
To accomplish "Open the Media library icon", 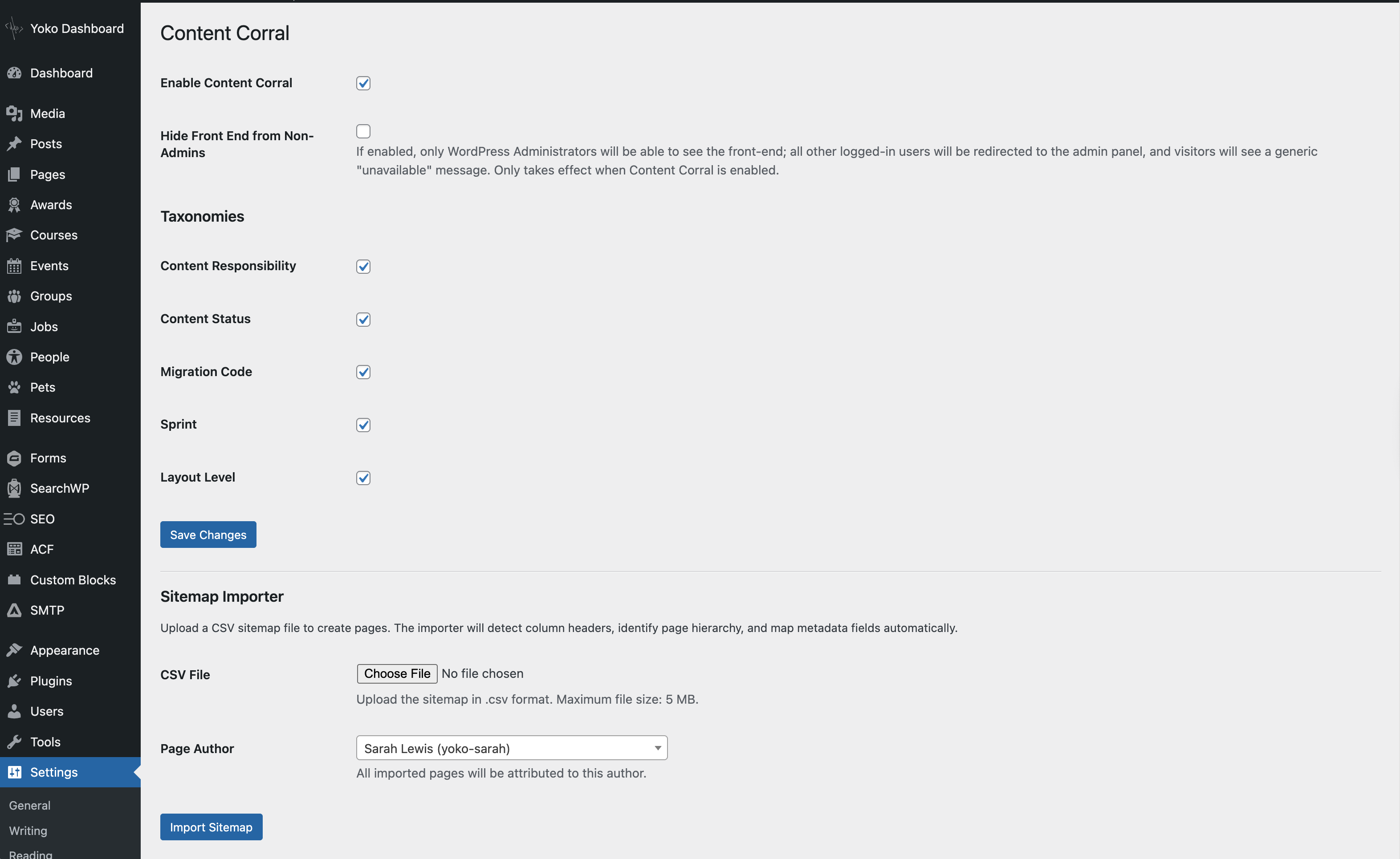I will pyautogui.click(x=14, y=113).
